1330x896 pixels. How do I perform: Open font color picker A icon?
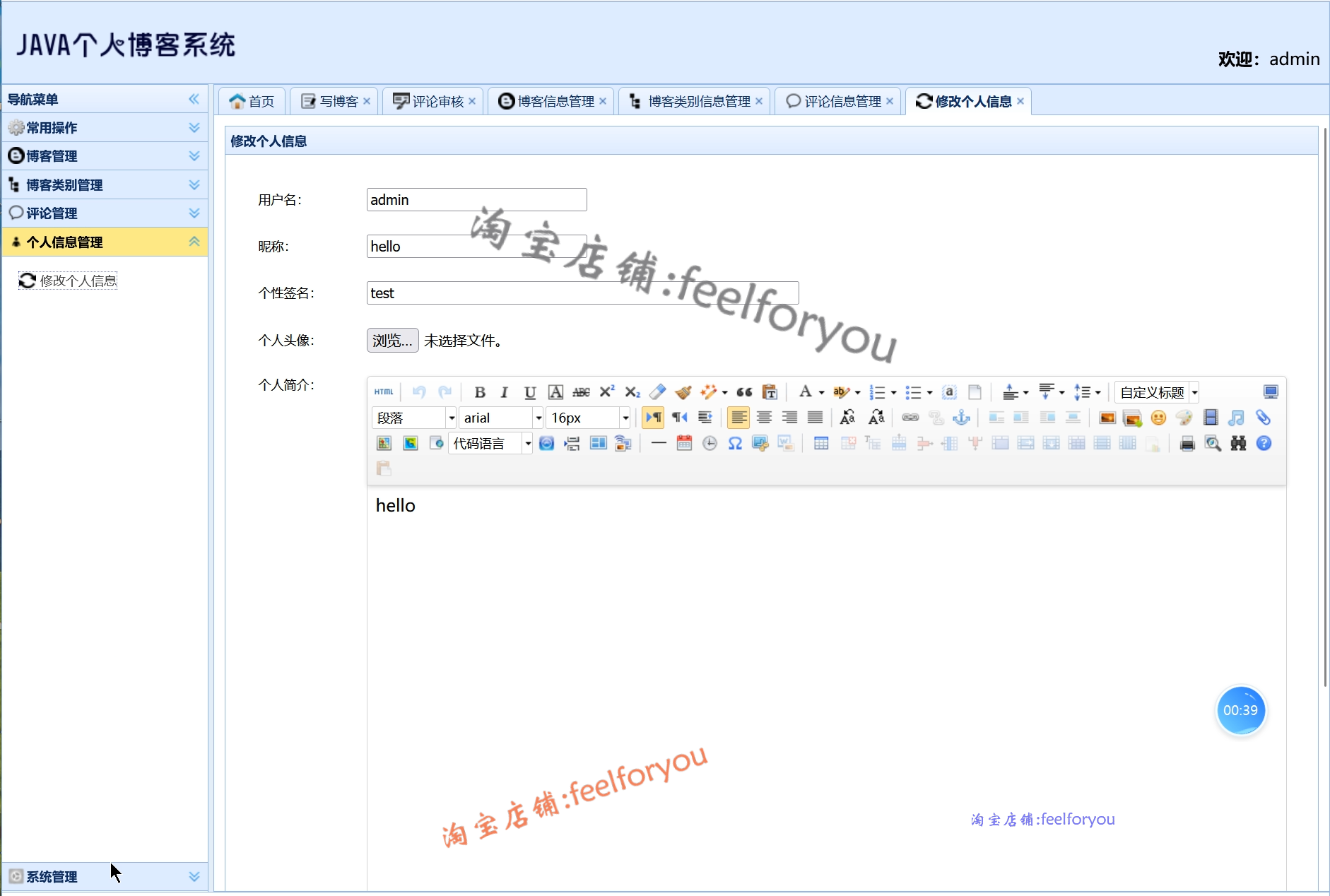805,392
